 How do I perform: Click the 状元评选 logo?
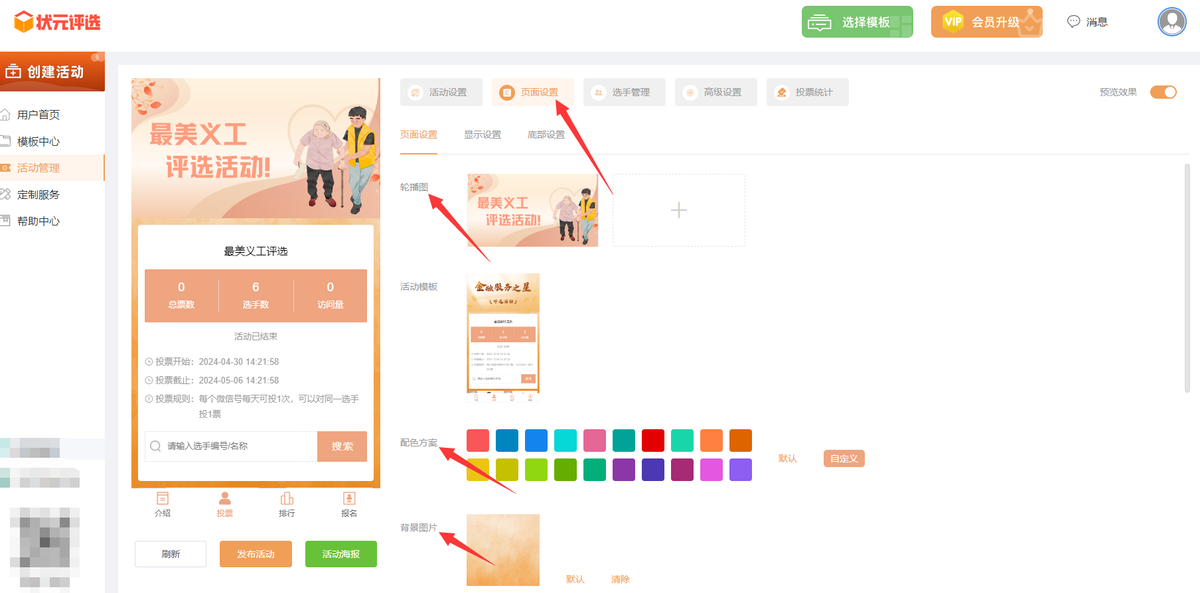coord(57,21)
